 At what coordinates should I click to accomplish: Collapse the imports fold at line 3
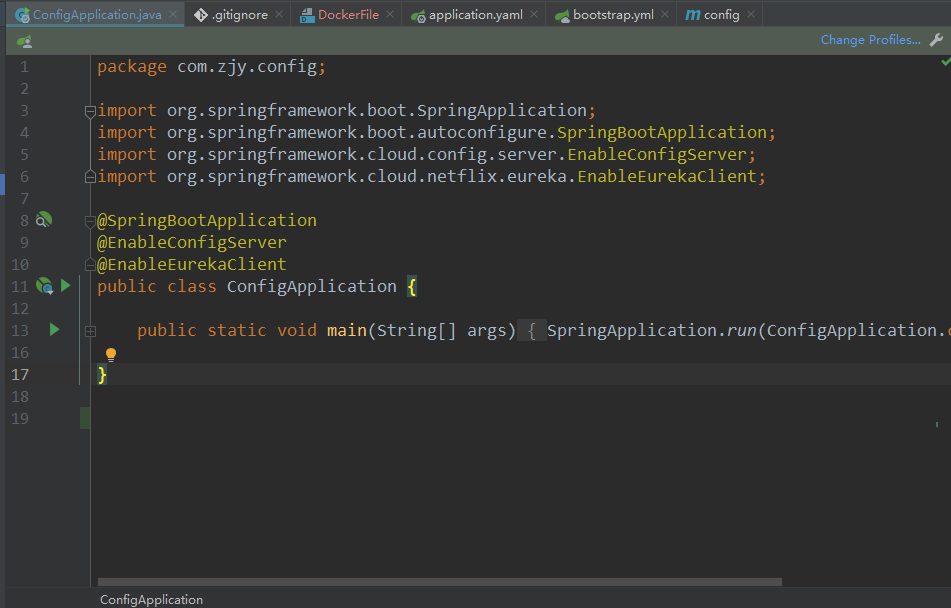pos(90,111)
